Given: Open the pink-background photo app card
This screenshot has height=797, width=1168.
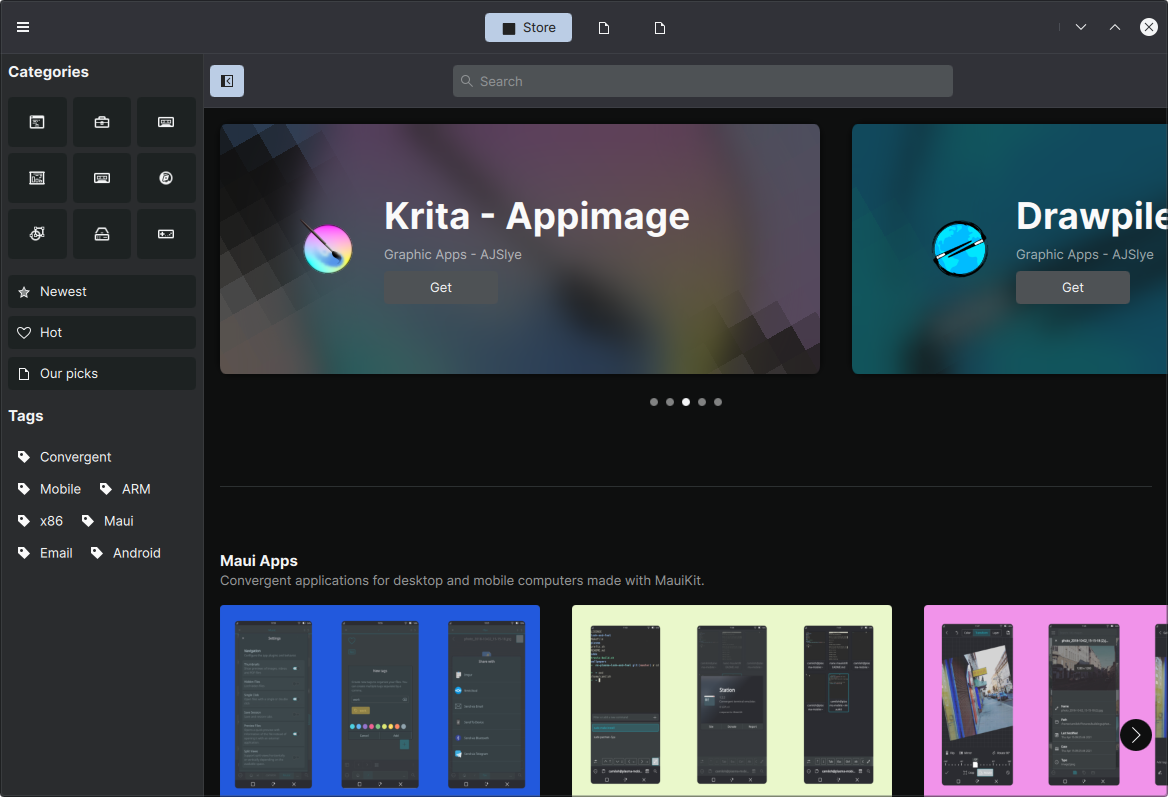Looking at the screenshot, I should point(1046,701).
